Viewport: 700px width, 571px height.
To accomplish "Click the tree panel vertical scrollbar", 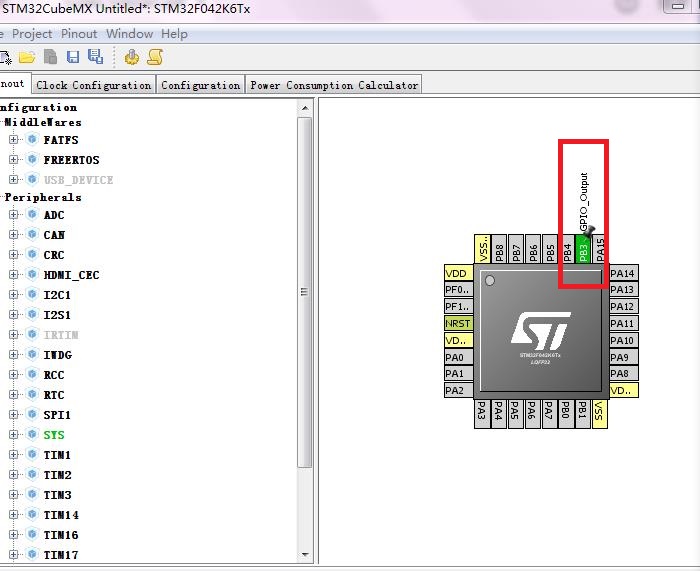I will (305, 292).
